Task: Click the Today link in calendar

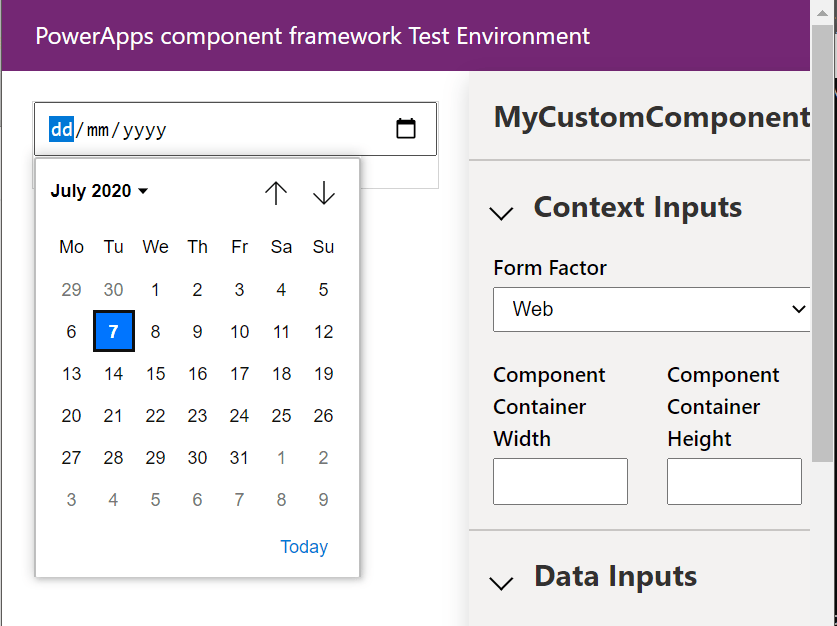Action: pos(304,546)
